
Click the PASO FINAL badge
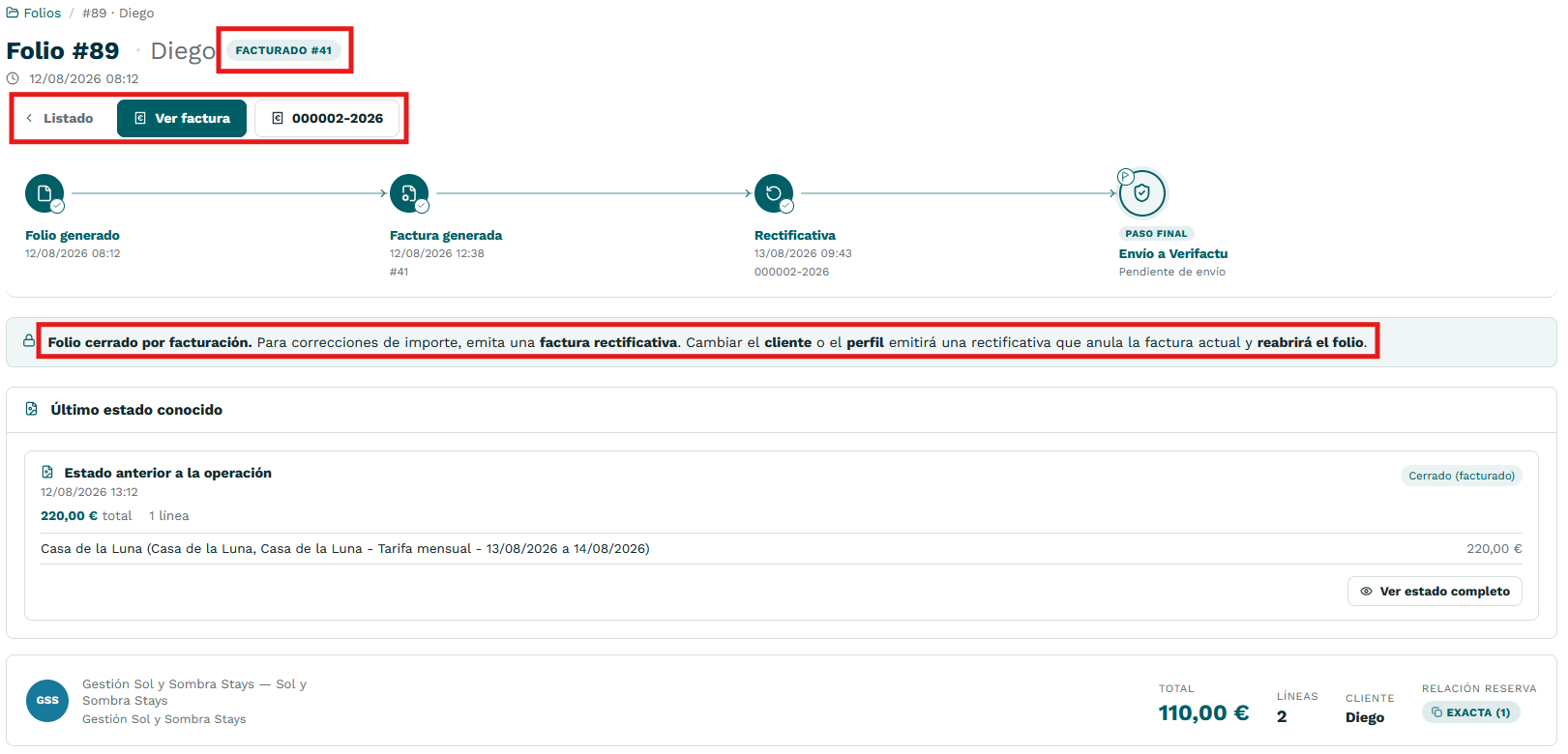point(1156,233)
